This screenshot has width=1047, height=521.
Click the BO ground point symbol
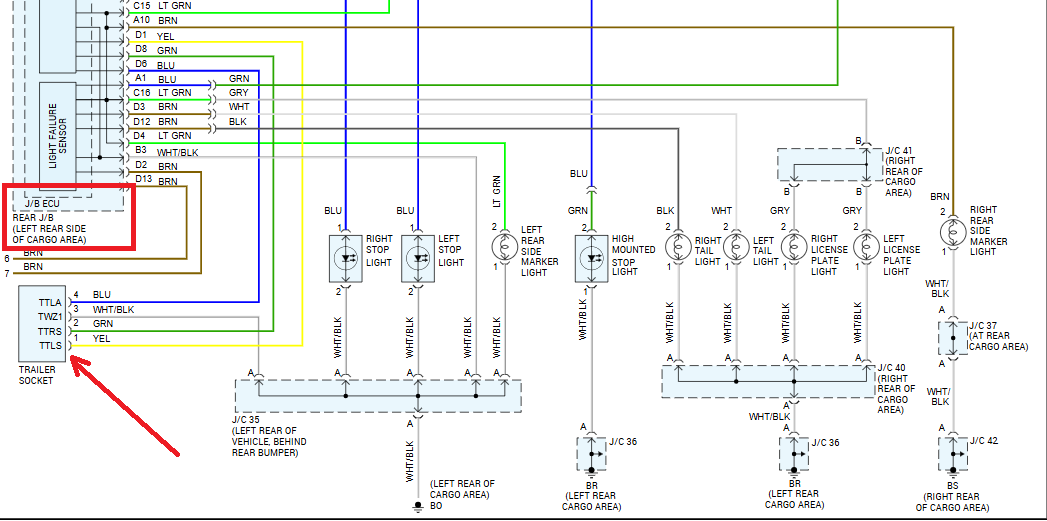pos(418,505)
